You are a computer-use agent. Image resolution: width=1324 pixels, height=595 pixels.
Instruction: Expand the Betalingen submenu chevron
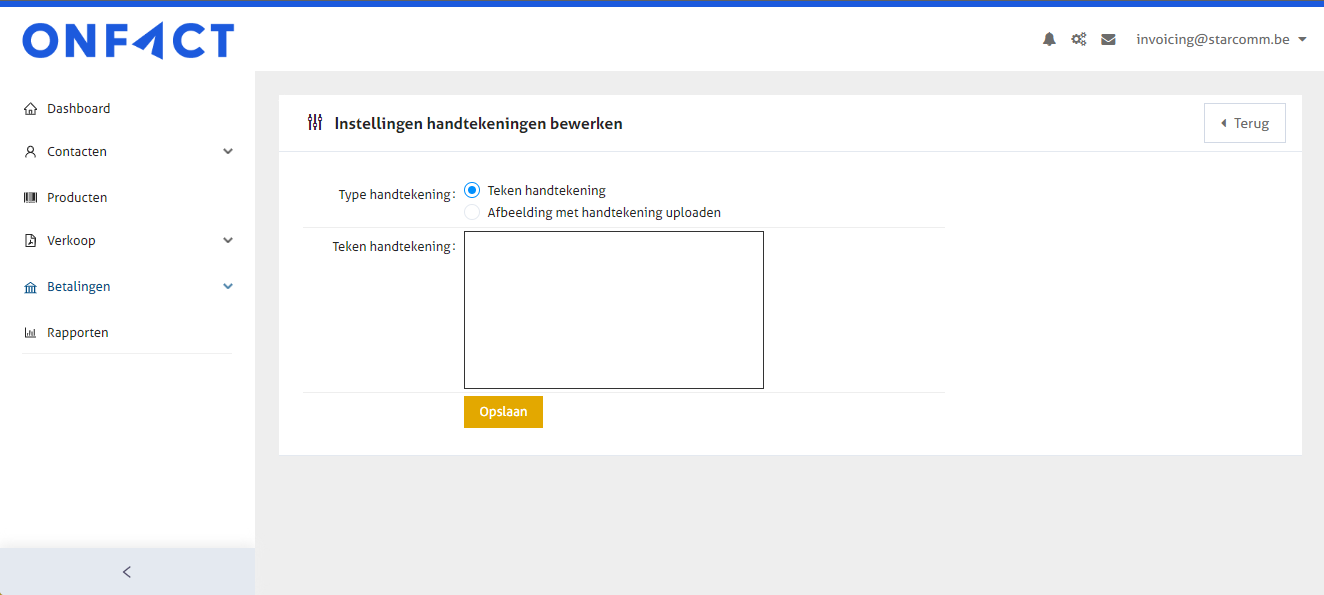click(x=228, y=287)
